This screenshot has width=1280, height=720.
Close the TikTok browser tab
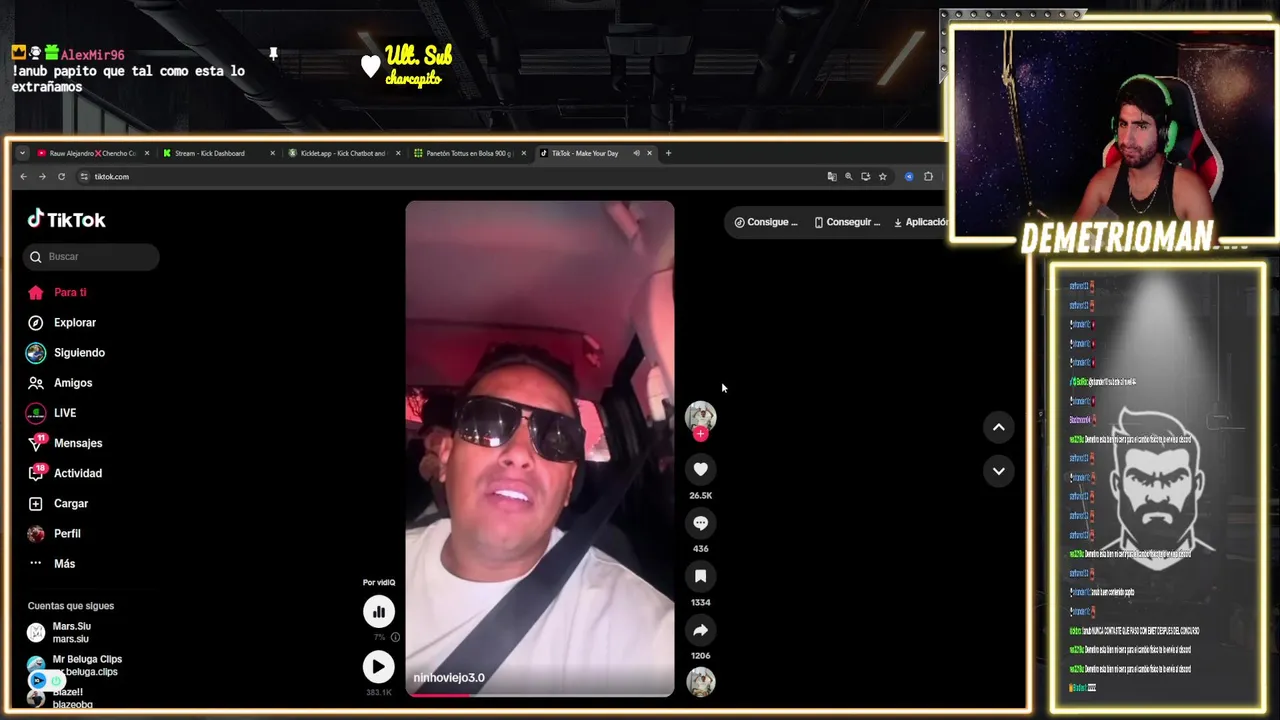point(649,153)
